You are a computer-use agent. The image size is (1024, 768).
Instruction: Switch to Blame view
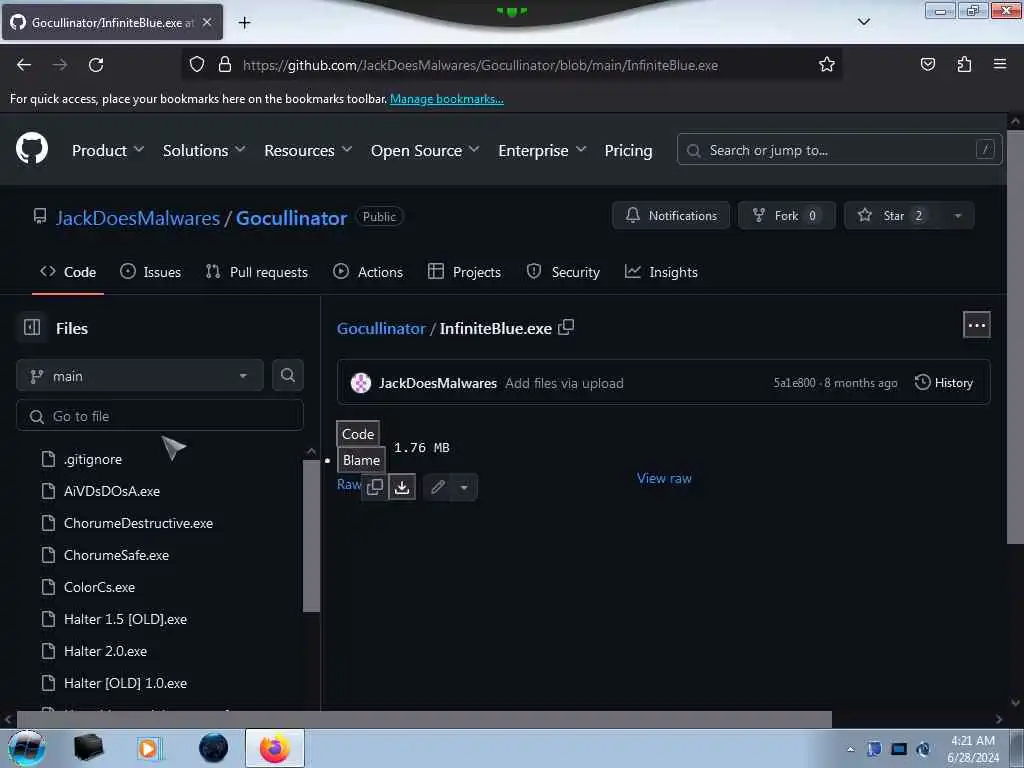tap(361, 460)
